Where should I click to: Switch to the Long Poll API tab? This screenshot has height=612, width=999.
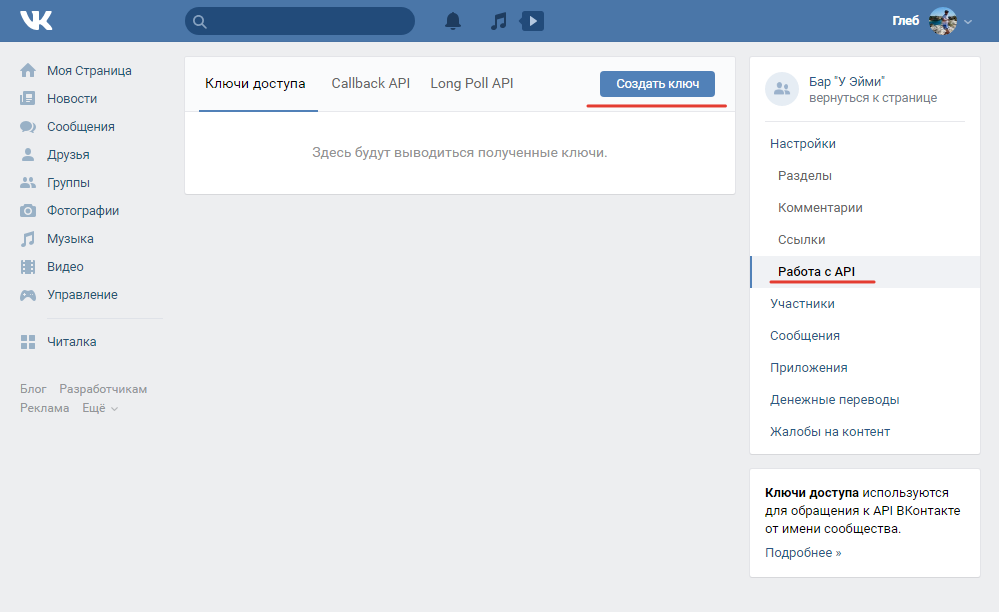[472, 84]
